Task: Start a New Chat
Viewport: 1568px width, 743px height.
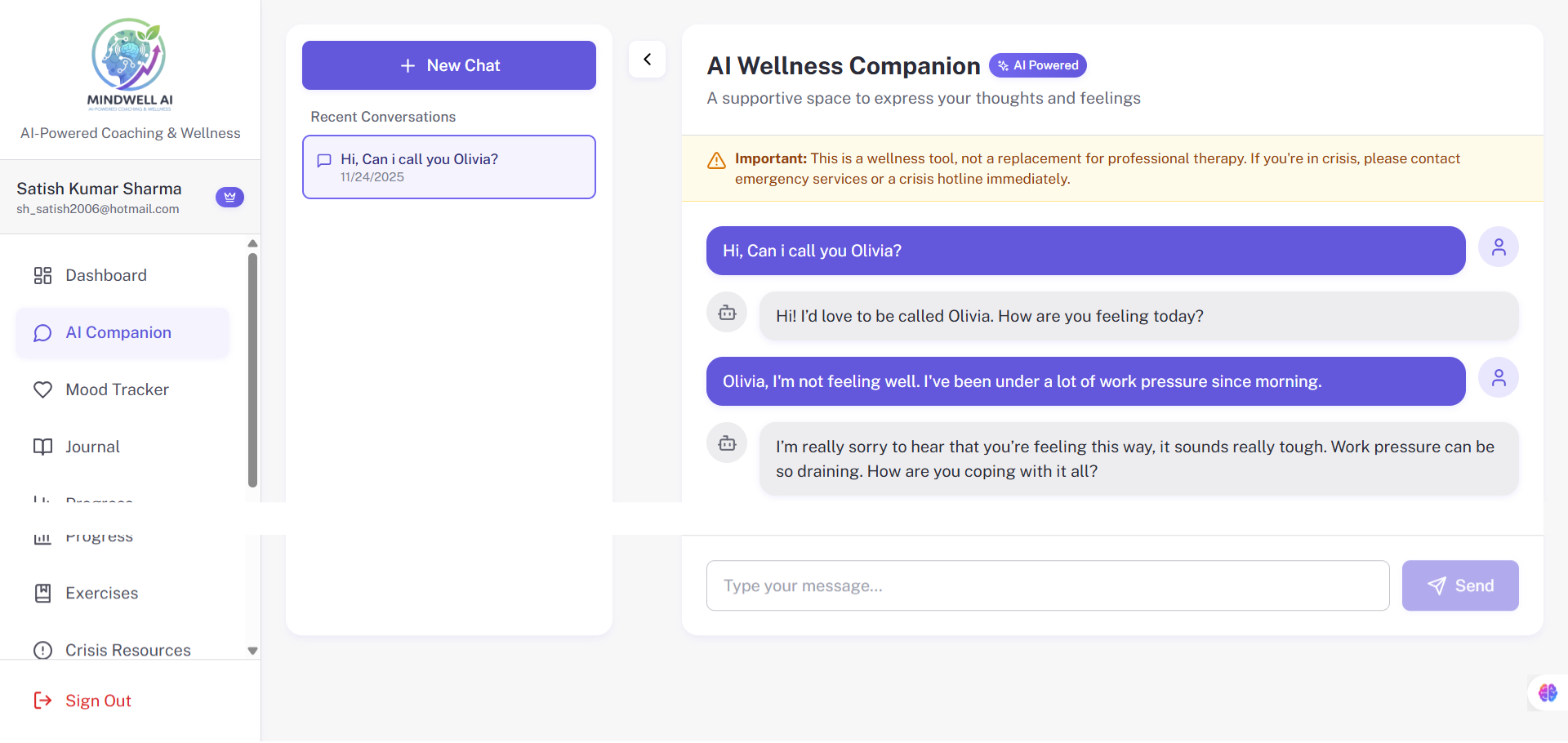Action: [448, 65]
